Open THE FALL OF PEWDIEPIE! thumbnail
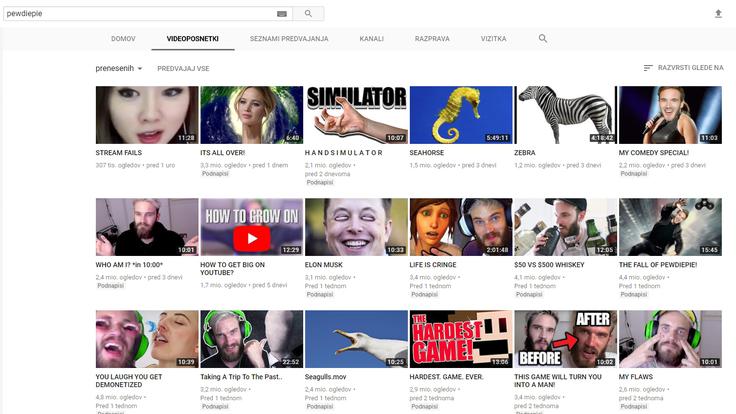The image size is (736, 414). coord(670,227)
